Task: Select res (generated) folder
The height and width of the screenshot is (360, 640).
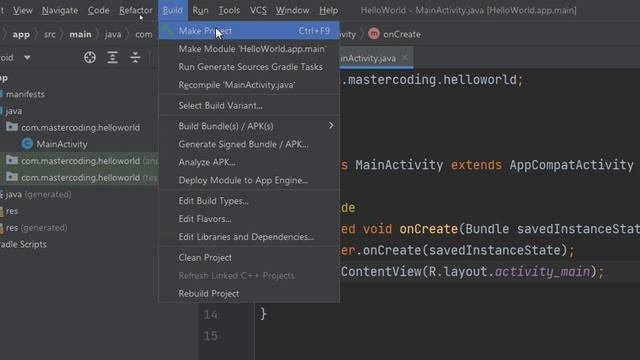Action: (36, 228)
